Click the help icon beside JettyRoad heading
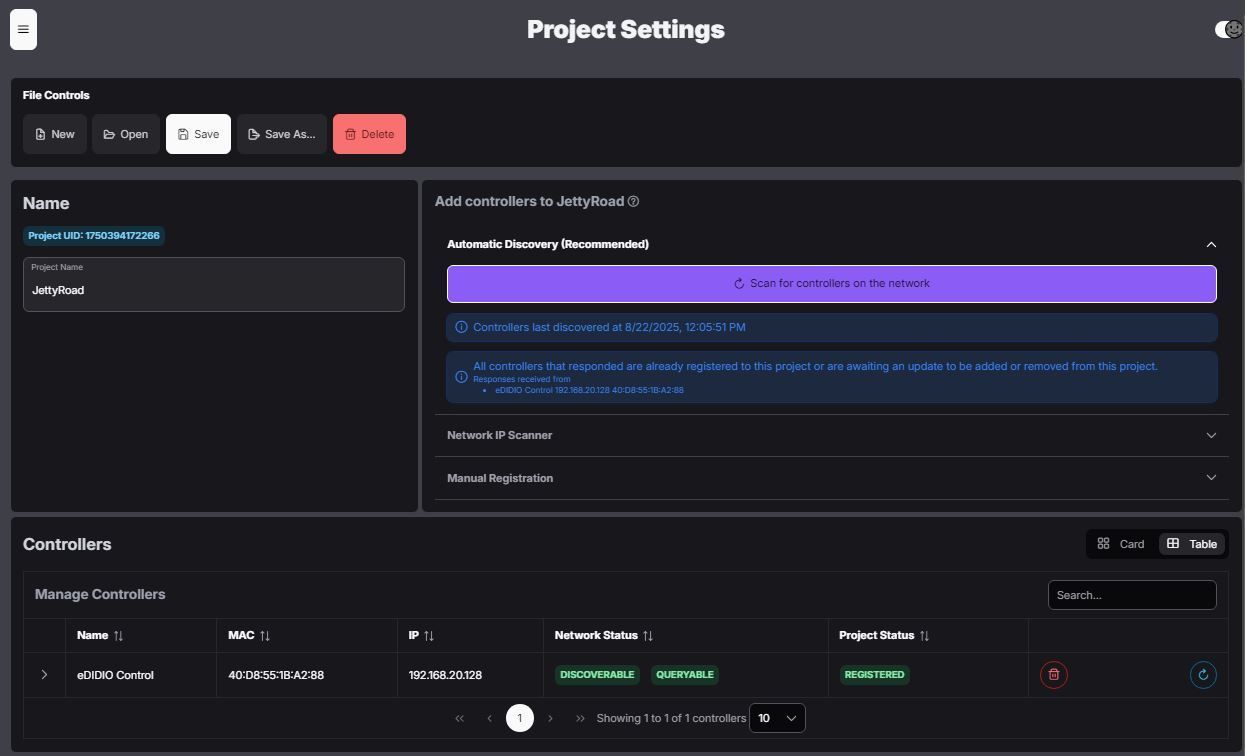Image resolution: width=1245 pixels, height=756 pixels. (x=634, y=202)
